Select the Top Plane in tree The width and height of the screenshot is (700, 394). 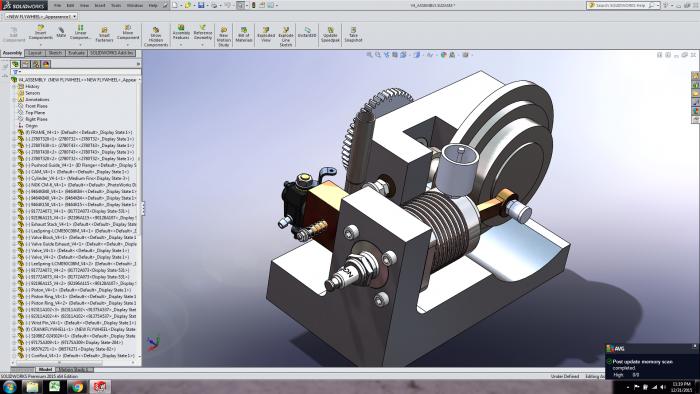click(35, 113)
